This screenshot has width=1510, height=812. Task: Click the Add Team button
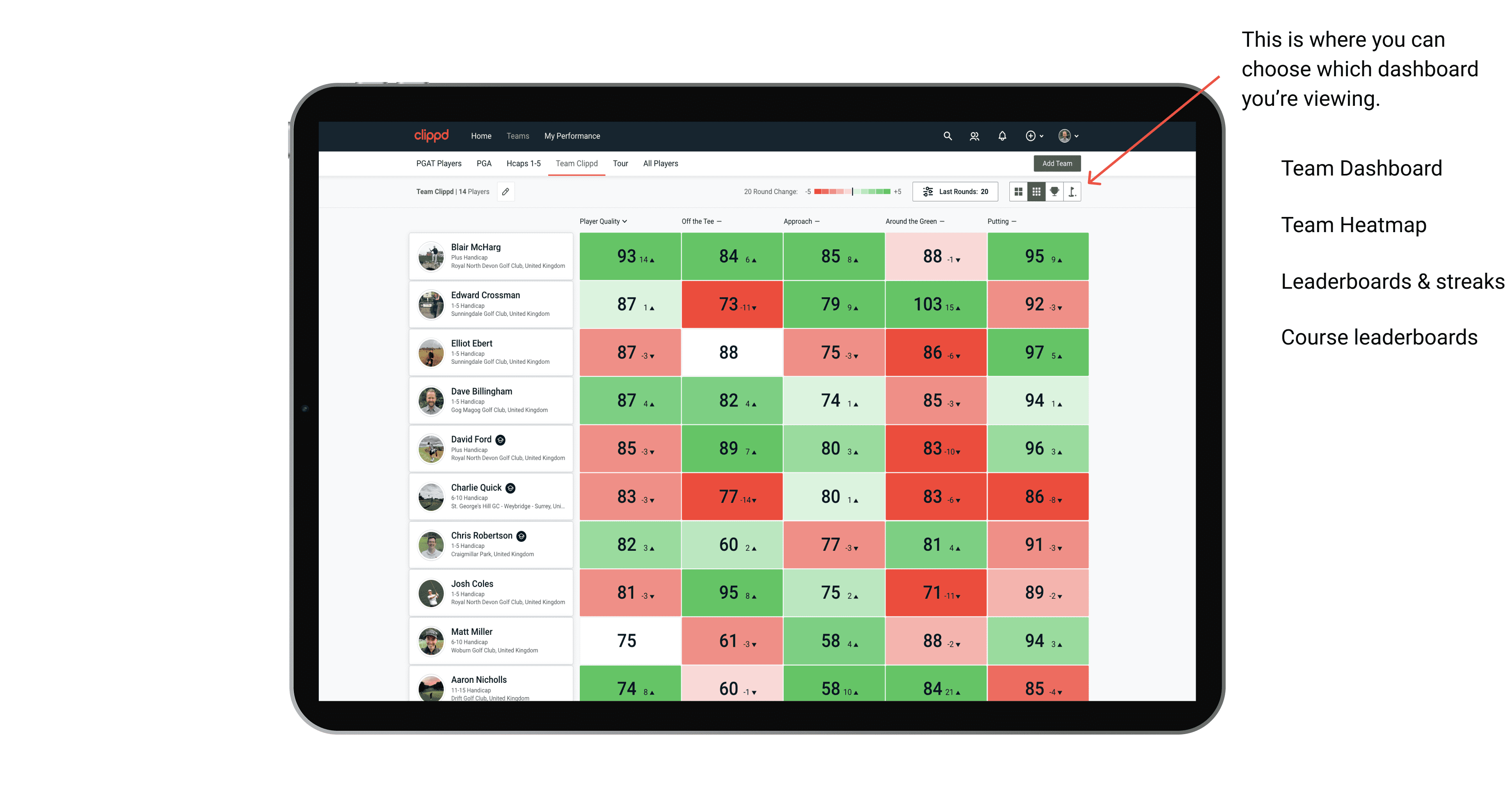[x=1057, y=162]
